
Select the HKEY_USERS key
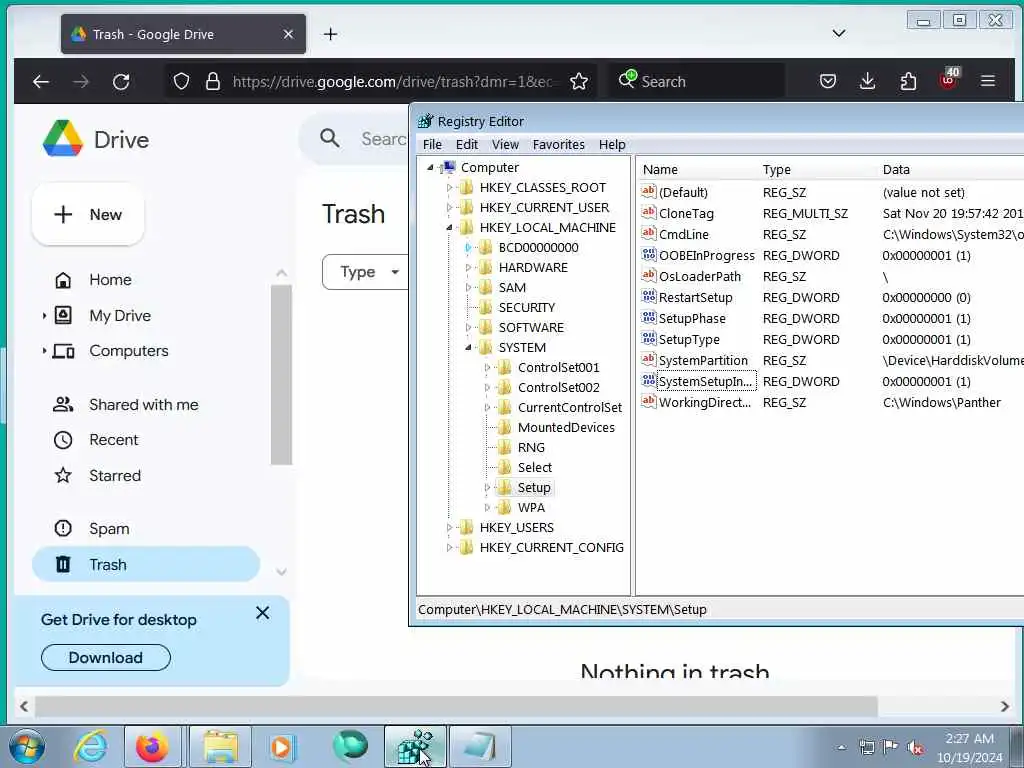[517, 528]
